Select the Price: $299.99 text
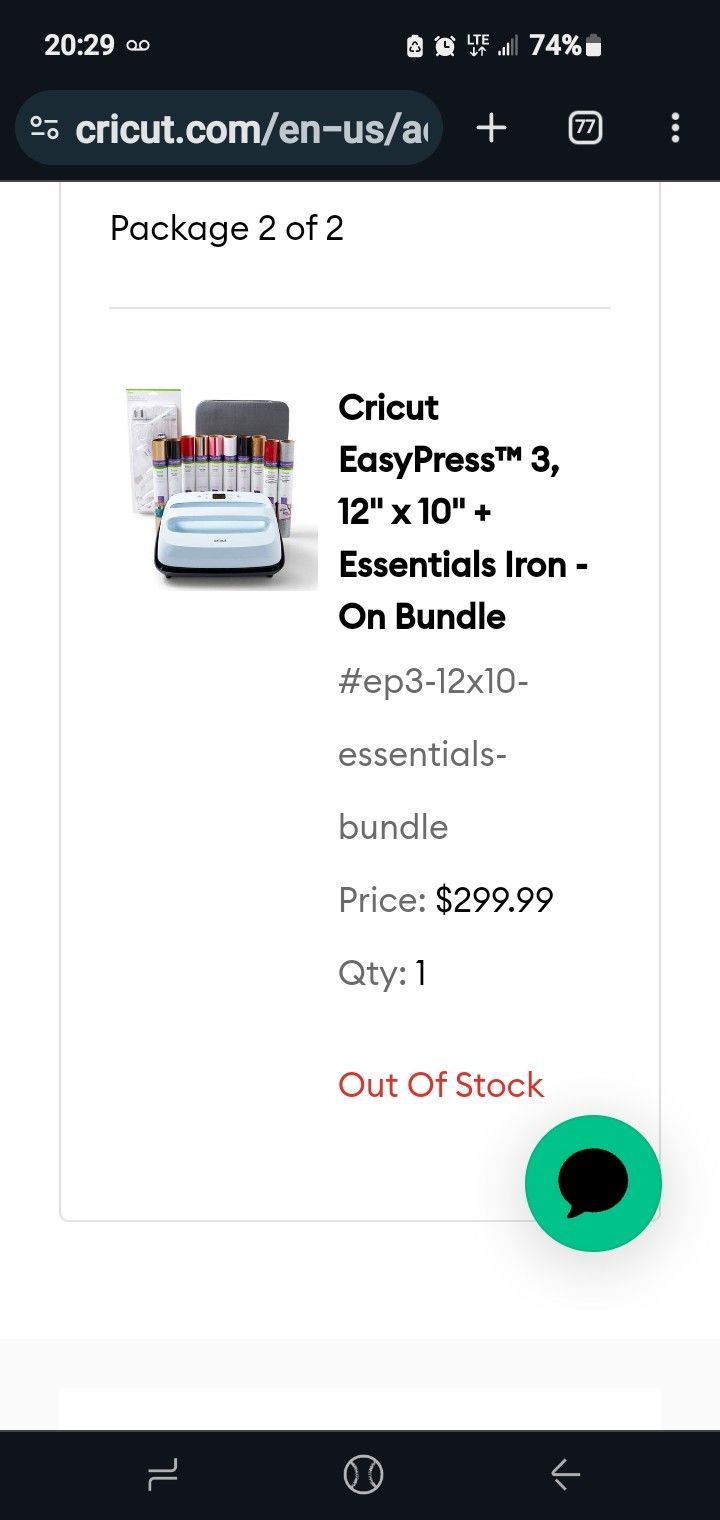This screenshot has height=1520, width=720. click(445, 899)
